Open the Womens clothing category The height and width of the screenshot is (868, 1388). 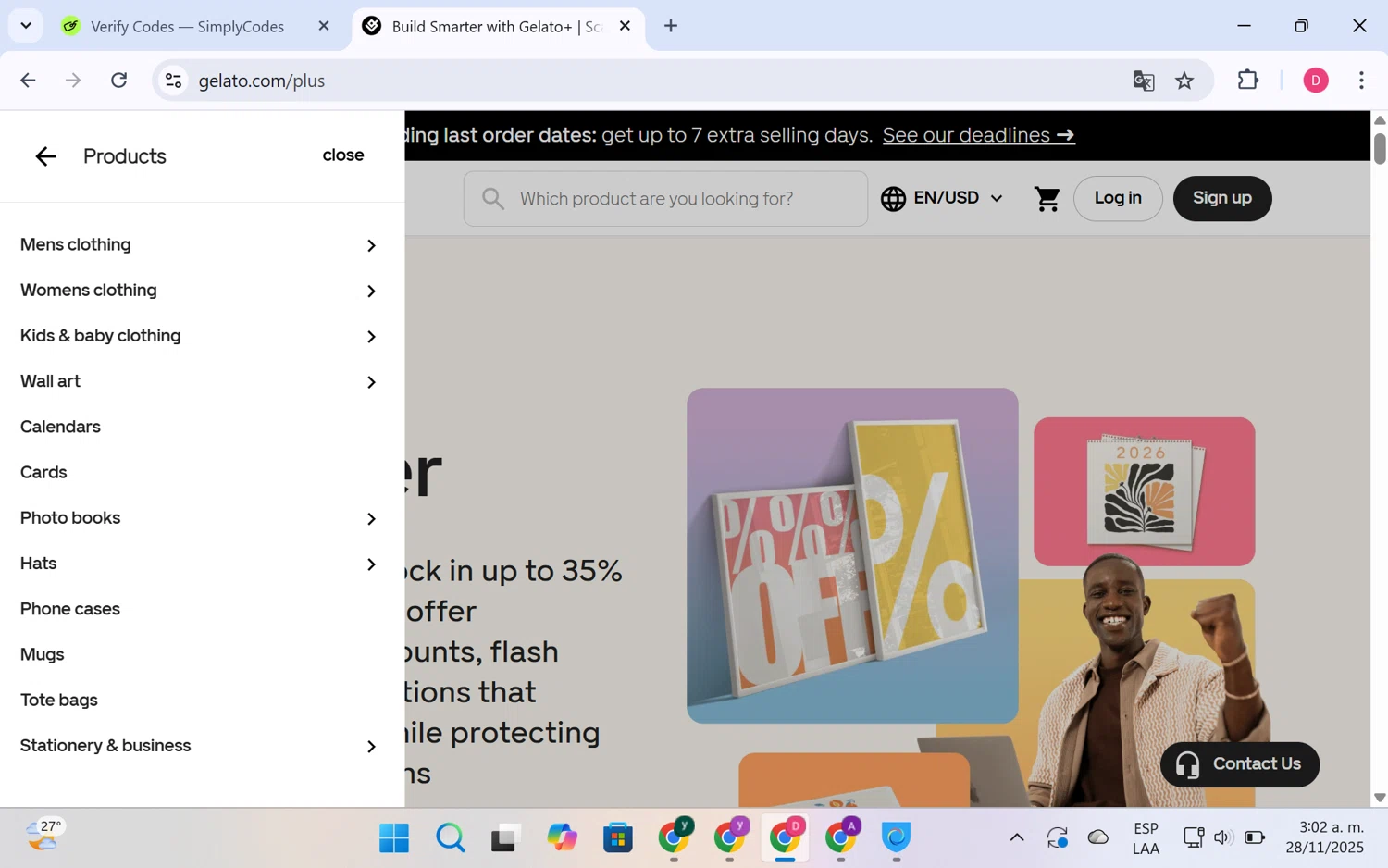click(89, 290)
